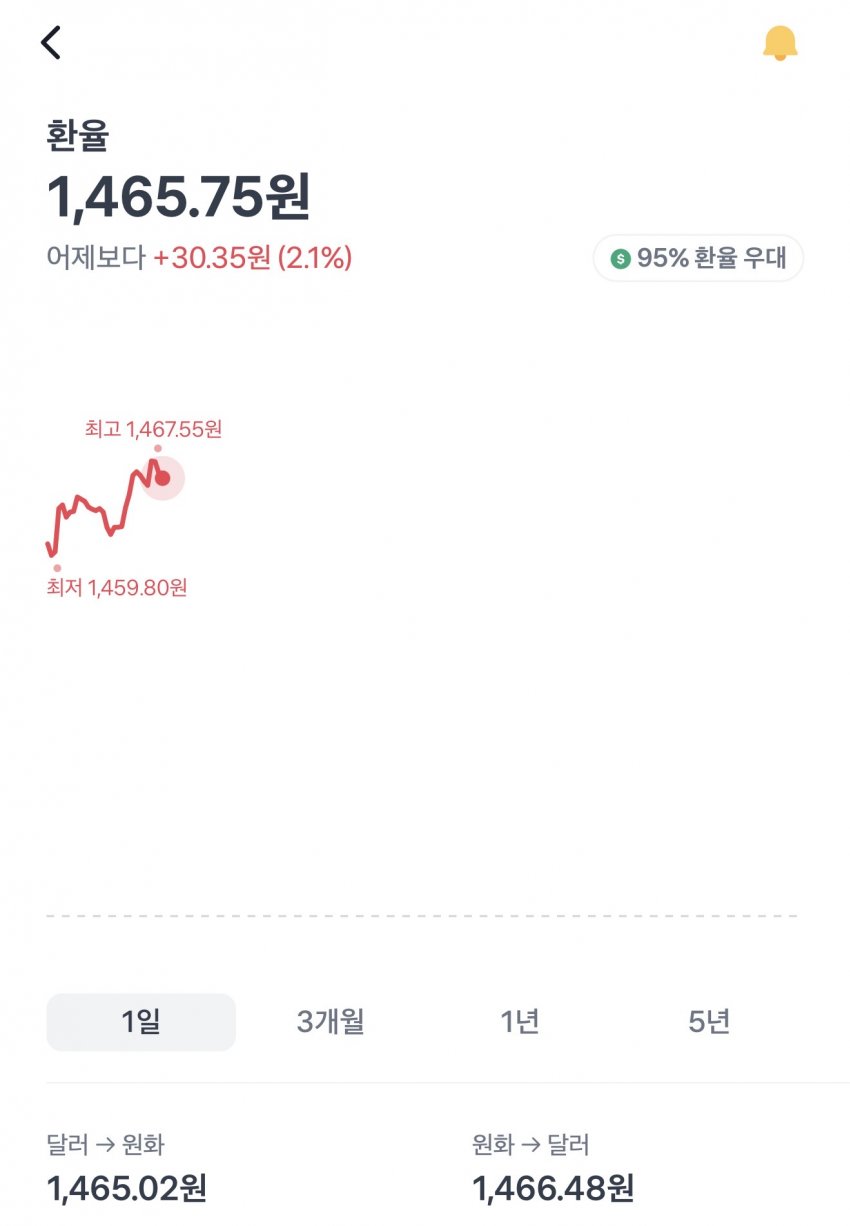The height and width of the screenshot is (1226, 850).
Task: Tap the 95% 환율 우대 badge
Action: click(x=698, y=259)
